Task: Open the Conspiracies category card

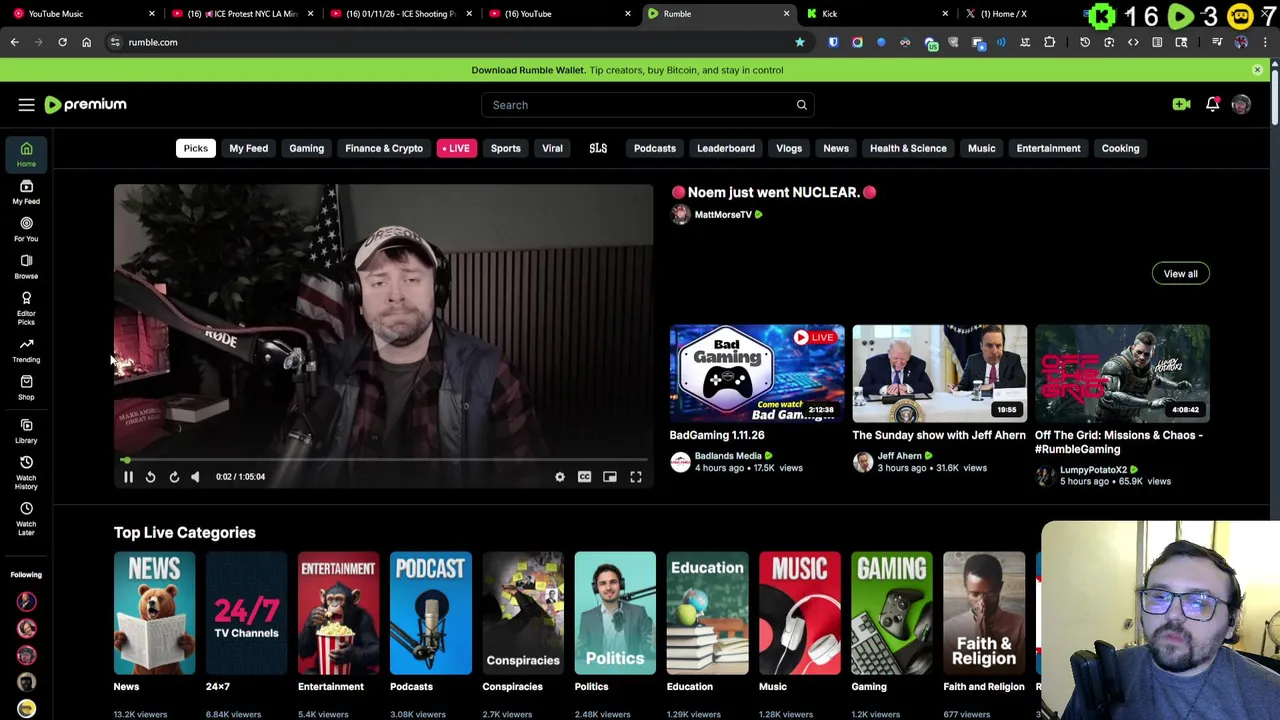Action: (x=523, y=613)
